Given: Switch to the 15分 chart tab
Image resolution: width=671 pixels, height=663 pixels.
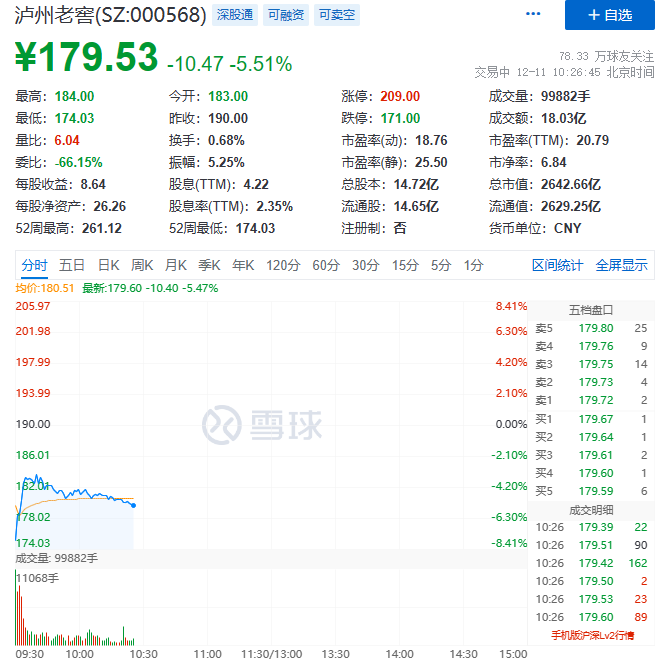Looking at the screenshot, I should 405,265.
